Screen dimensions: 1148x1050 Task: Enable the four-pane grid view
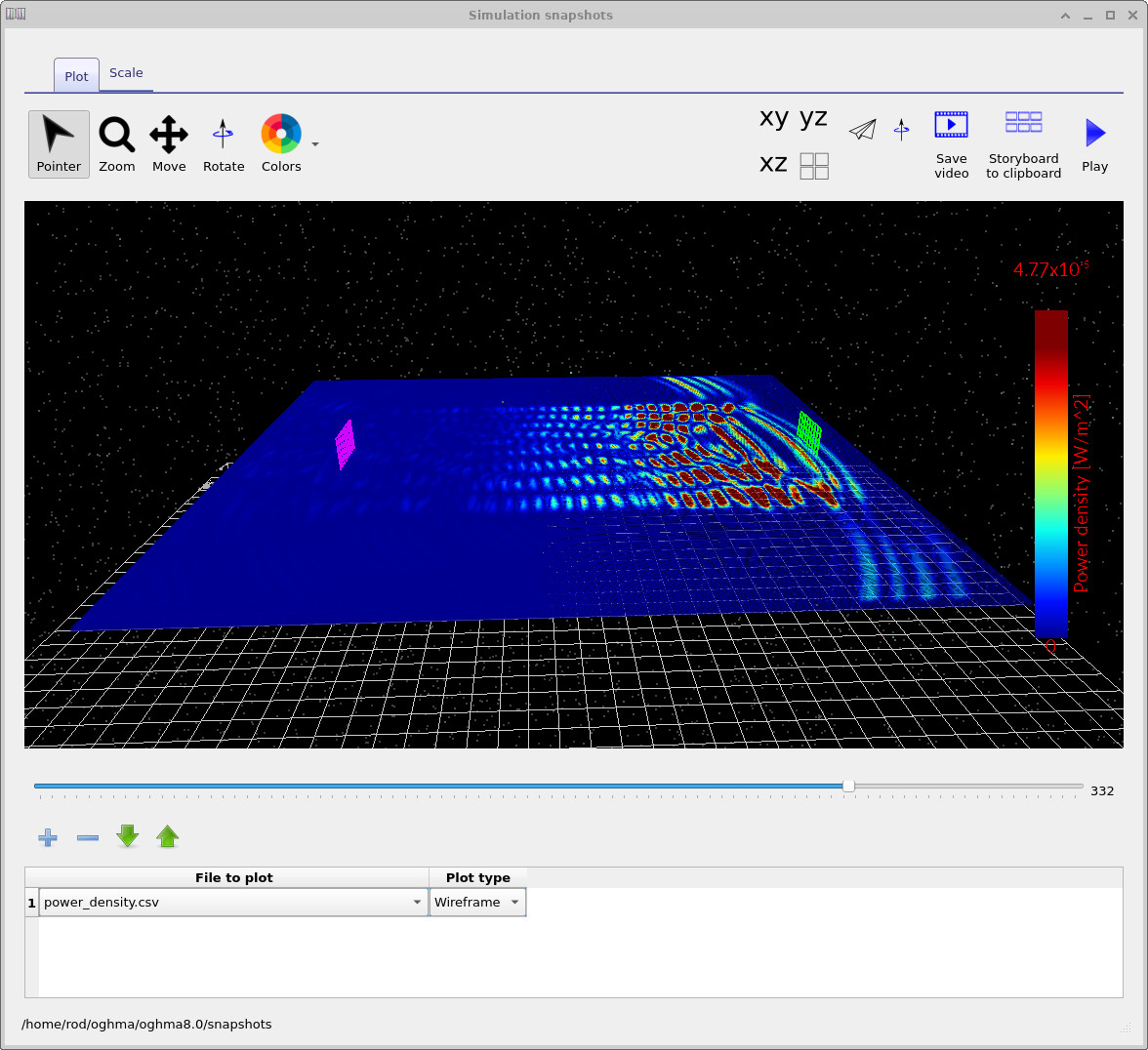[814, 165]
